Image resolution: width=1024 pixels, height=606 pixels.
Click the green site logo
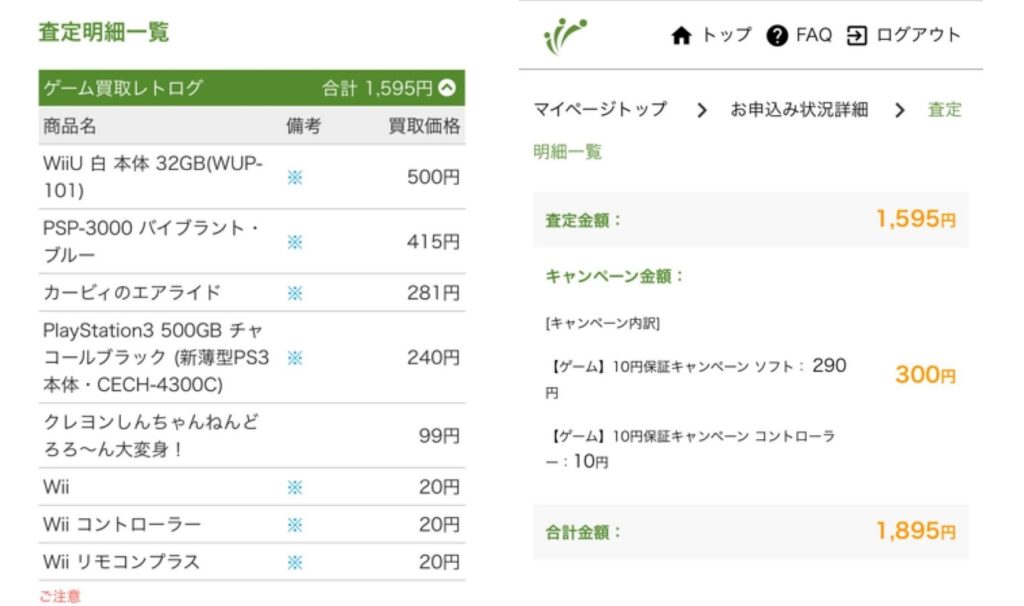[x=566, y=36]
